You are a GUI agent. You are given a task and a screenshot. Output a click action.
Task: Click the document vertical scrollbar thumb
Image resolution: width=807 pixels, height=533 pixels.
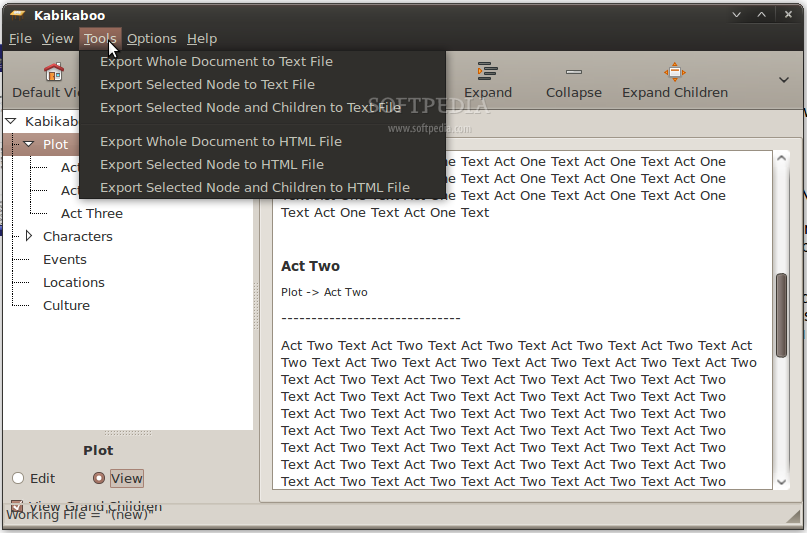pyautogui.click(x=781, y=314)
